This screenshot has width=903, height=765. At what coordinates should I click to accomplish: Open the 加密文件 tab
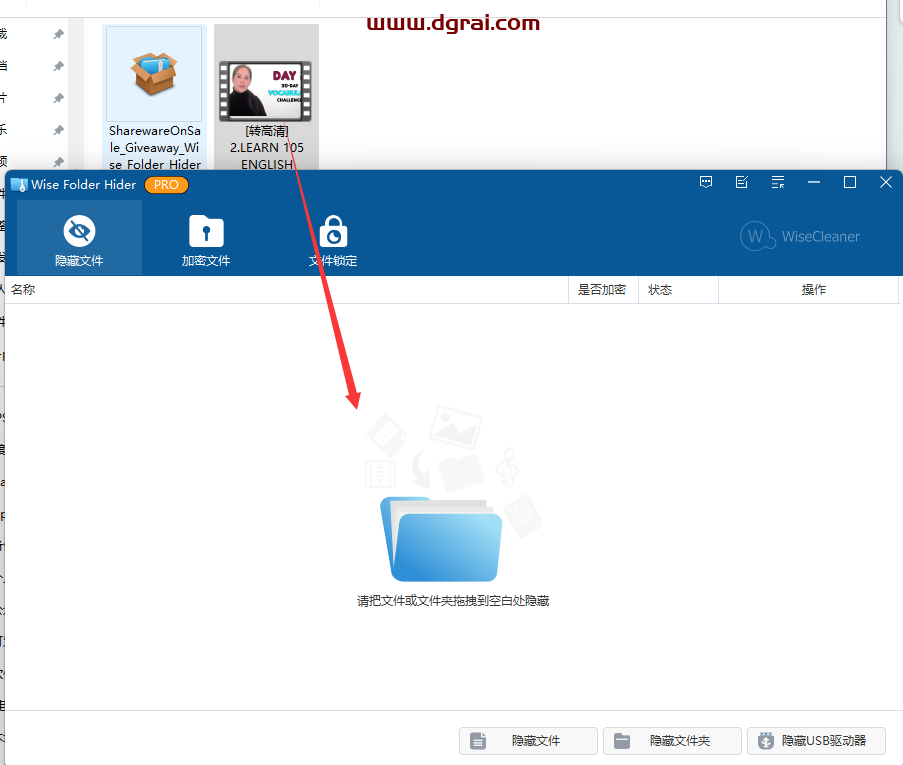(x=206, y=238)
